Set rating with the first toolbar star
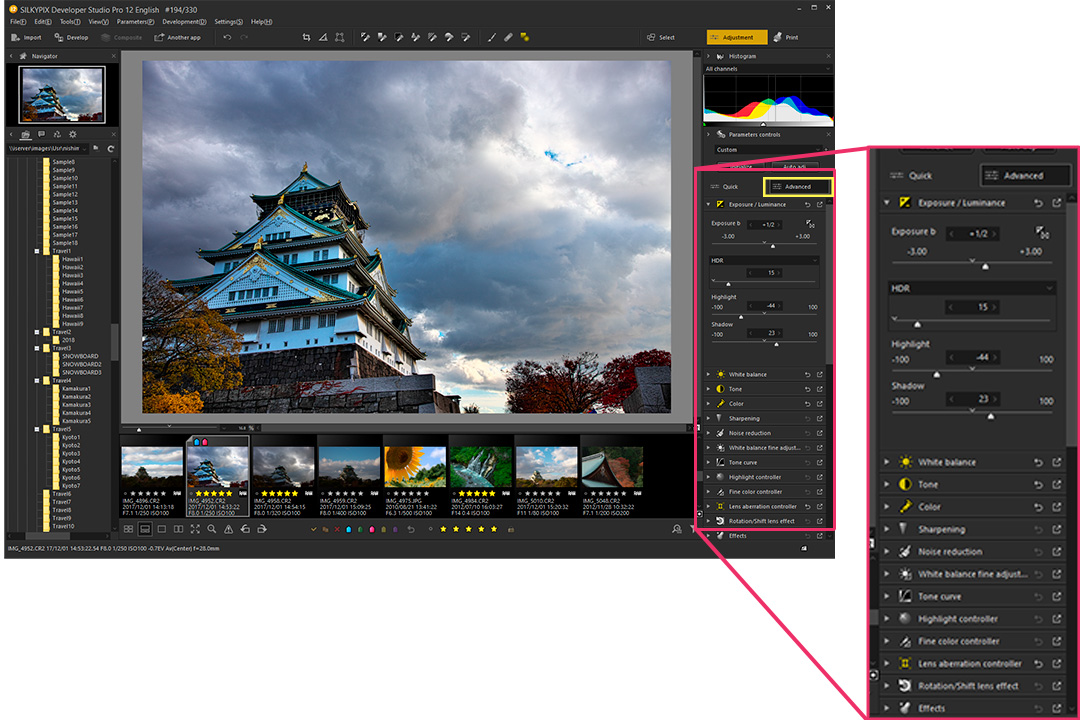This screenshot has width=1080, height=720. click(443, 529)
